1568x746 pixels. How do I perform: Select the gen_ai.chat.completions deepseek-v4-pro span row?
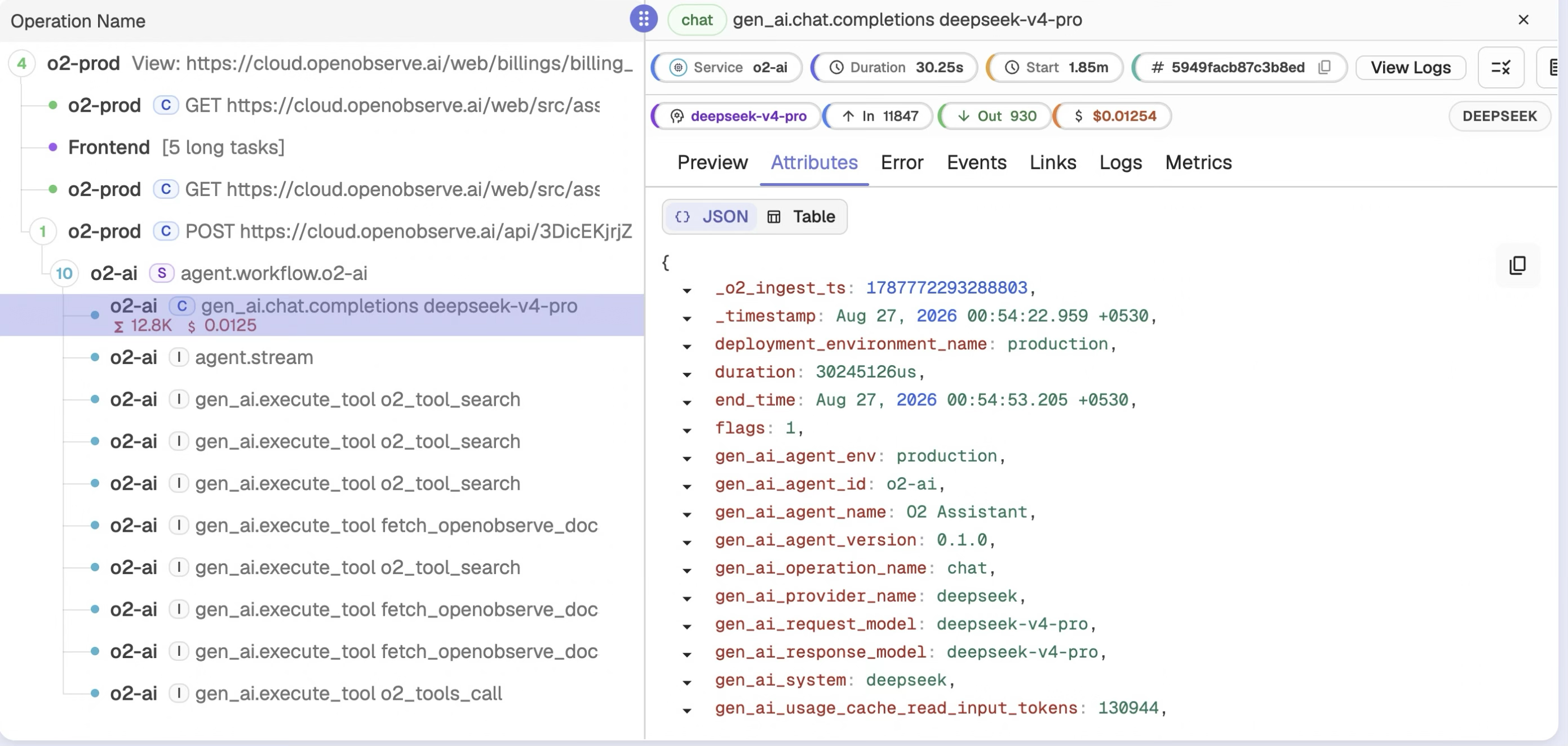[322, 314]
